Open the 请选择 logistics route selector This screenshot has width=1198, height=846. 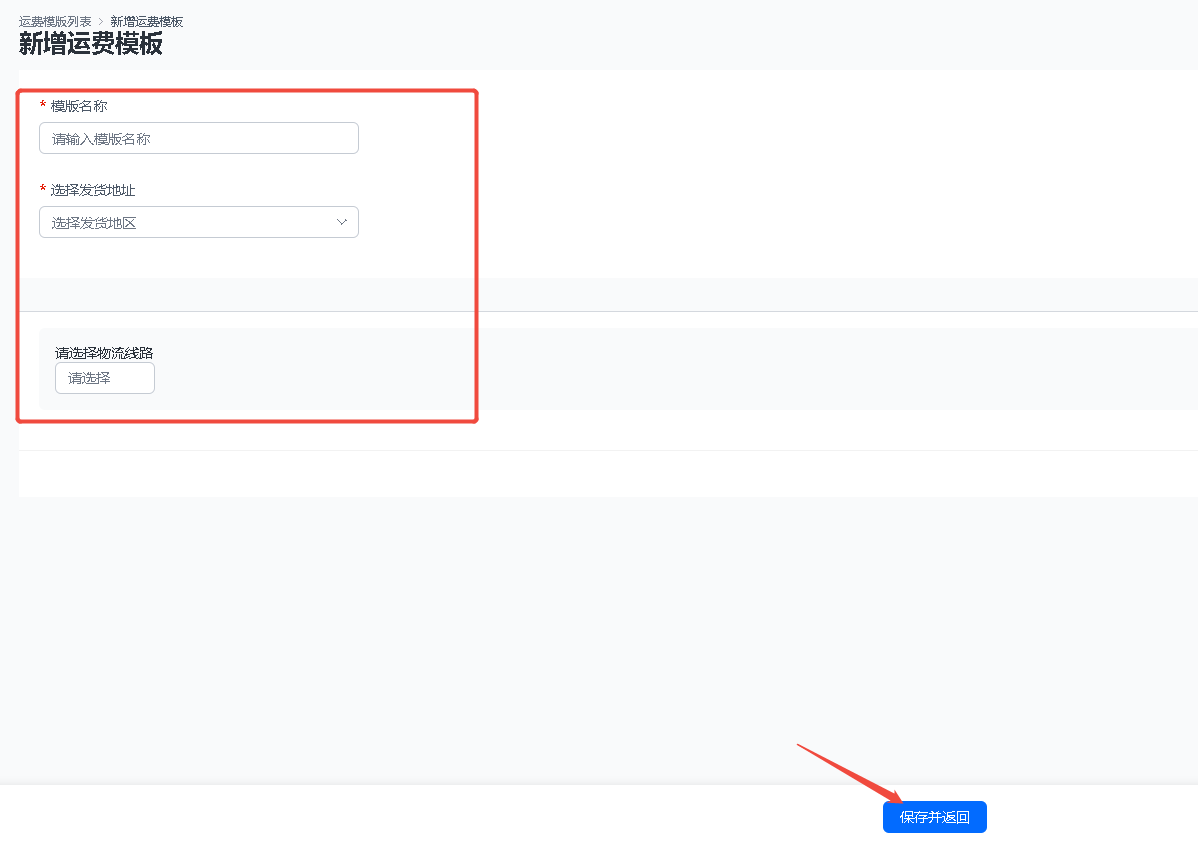coord(105,378)
